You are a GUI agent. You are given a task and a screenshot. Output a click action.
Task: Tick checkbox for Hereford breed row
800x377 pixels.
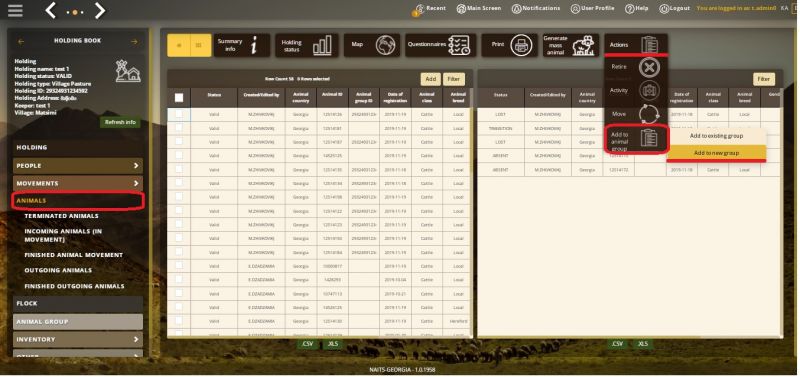(179, 321)
